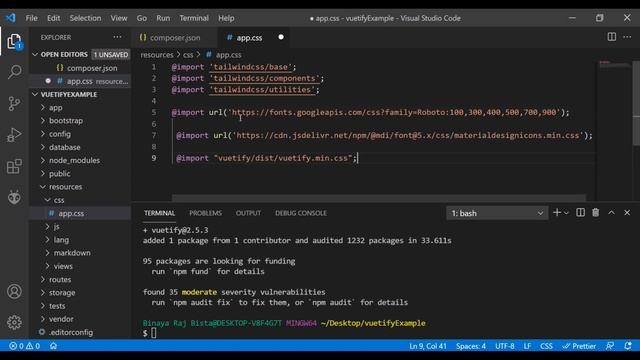Open the Selection menu
640x360 pixels.
(85, 18)
